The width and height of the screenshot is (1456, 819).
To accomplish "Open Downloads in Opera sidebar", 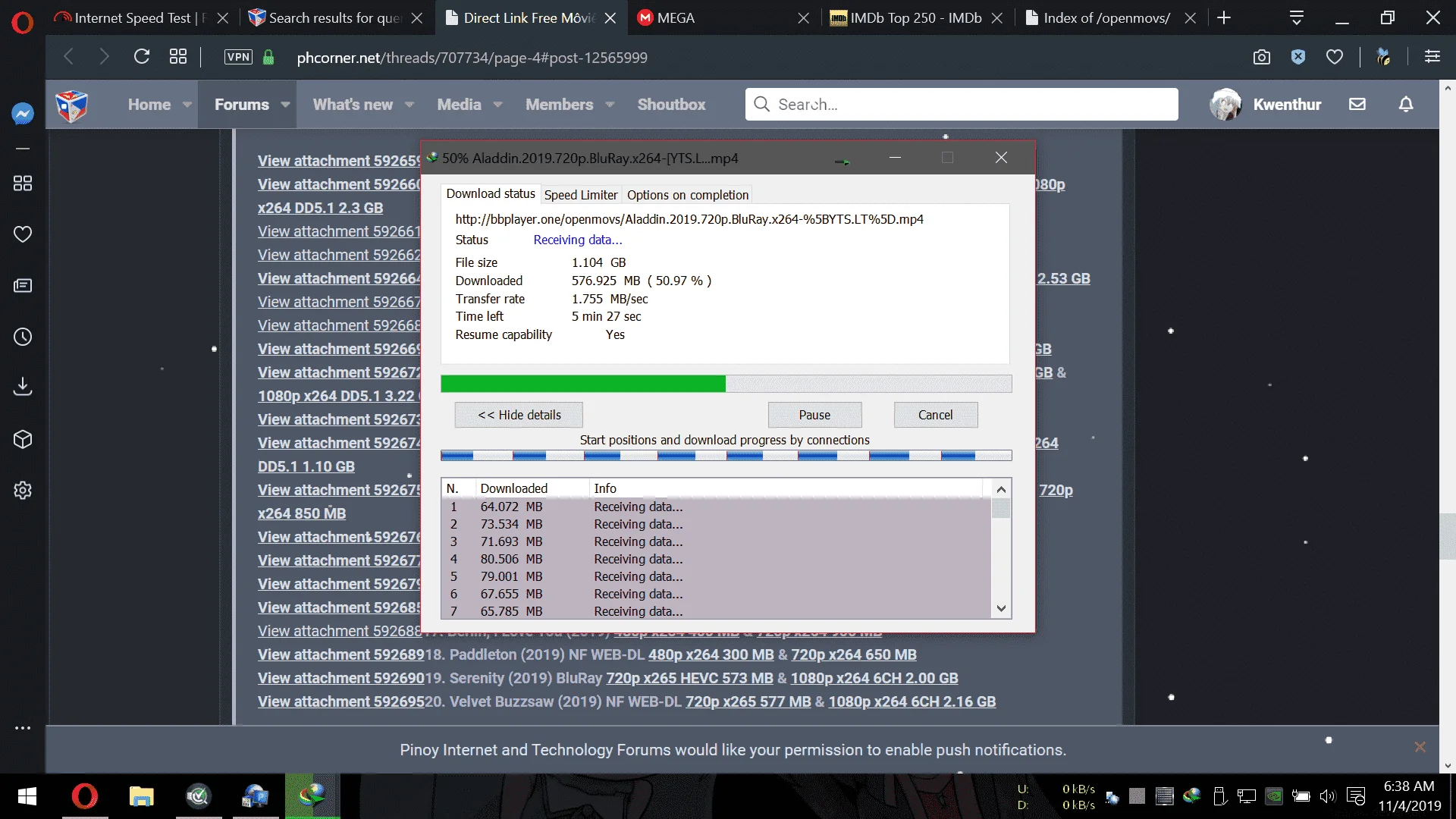I will click(x=23, y=387).
